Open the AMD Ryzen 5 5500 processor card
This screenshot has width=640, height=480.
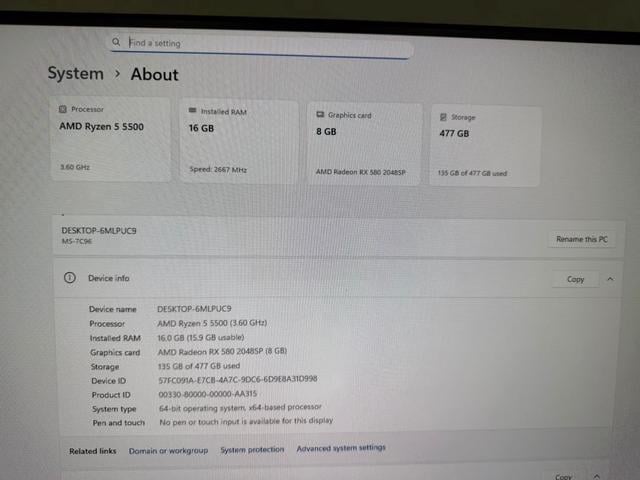pos(110,139)
